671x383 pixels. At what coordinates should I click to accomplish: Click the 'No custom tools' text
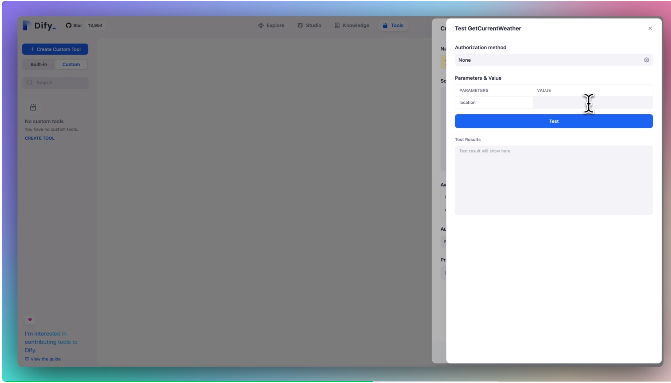coord(44,121)
